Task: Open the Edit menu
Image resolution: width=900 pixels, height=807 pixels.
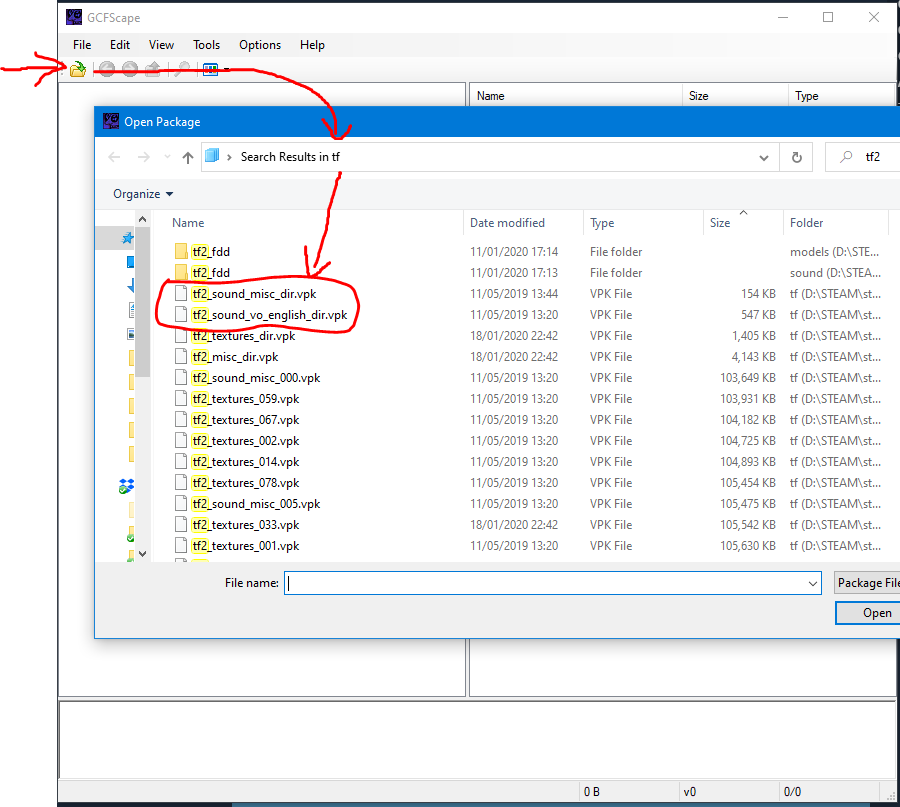Action: coord(120,45)
